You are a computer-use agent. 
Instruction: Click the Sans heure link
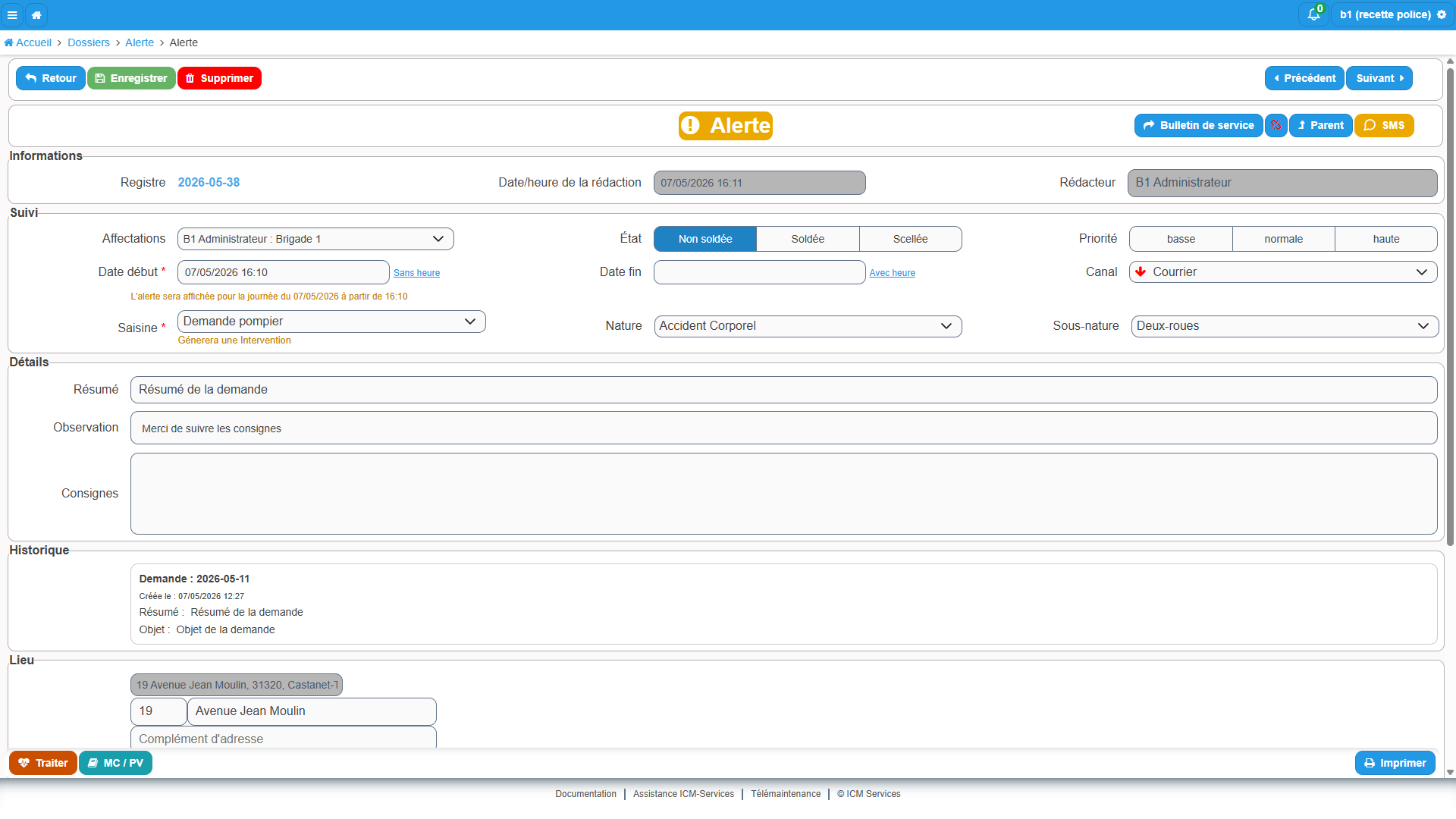click(416, 273)
